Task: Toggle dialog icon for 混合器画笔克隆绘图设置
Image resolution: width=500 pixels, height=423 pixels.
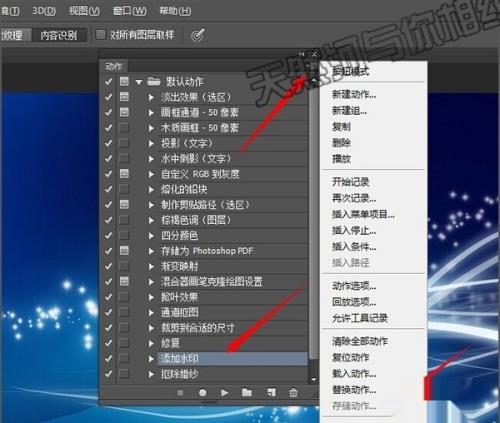Action: point(124,281)
